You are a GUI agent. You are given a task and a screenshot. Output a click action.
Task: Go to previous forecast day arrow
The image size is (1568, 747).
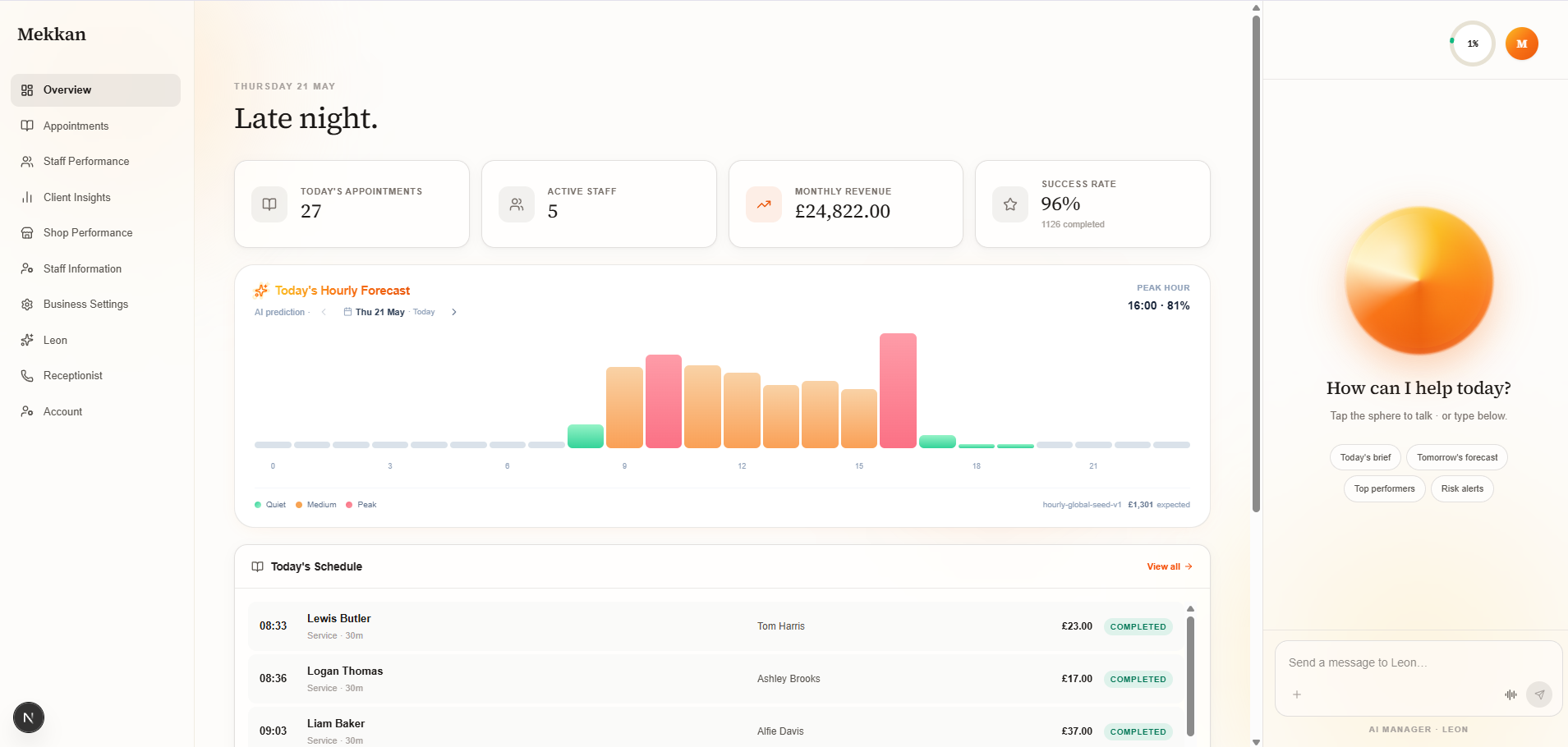pos(324,312)
